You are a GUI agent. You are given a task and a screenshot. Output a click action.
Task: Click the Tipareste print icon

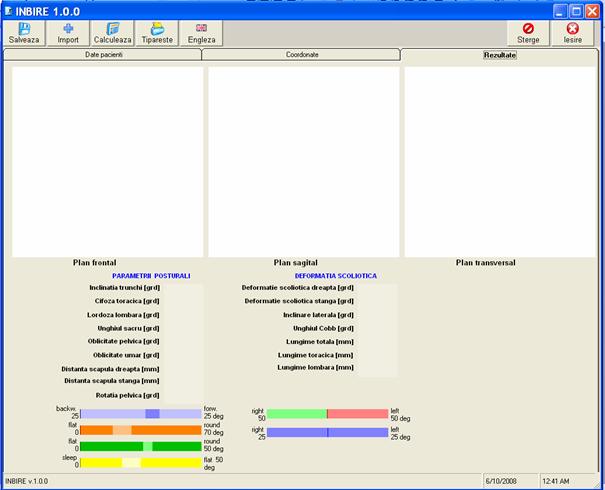coord(157,29)
